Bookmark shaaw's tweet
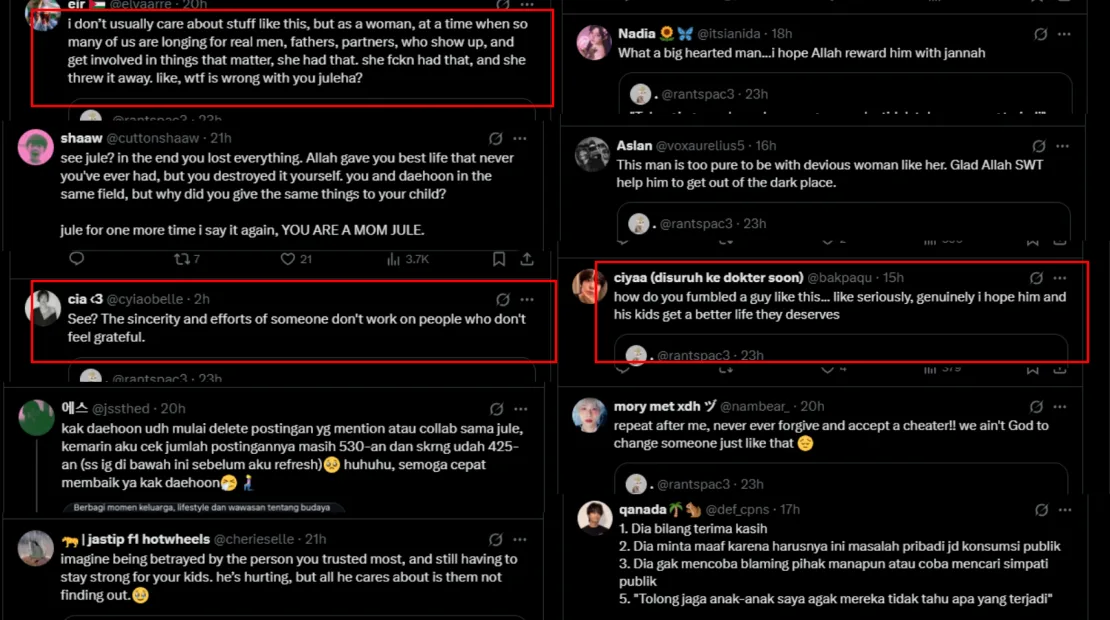Screen dimensions: 1110x620 click(x=498, y=259)
